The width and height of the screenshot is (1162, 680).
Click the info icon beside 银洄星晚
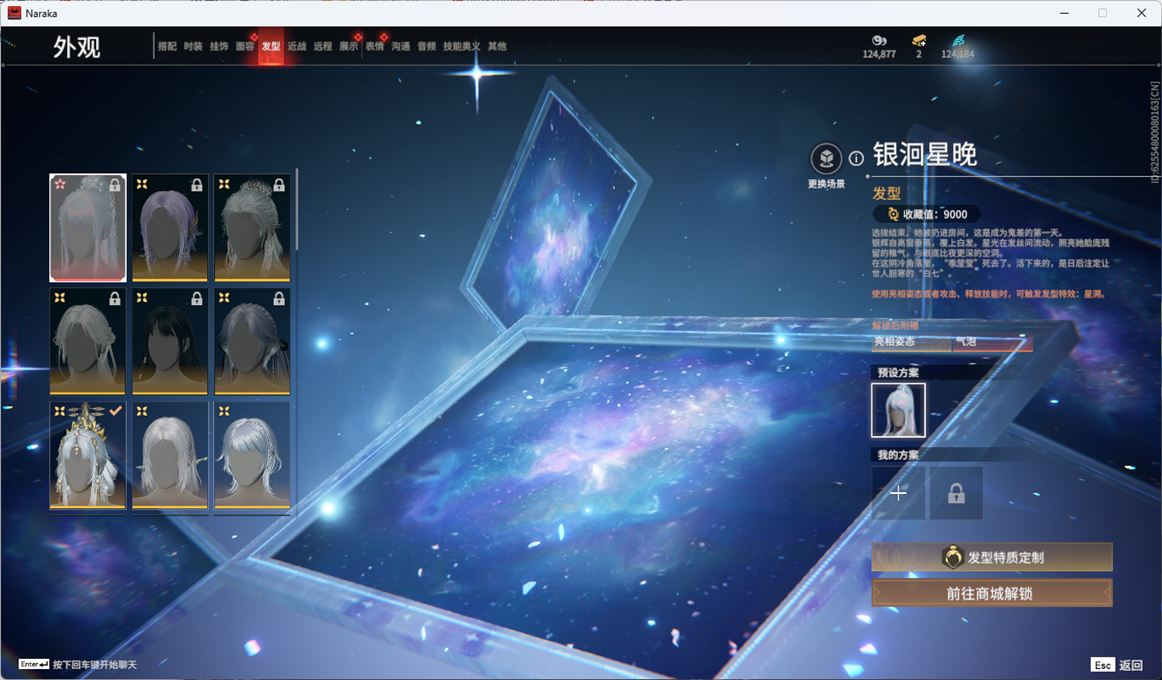[856, 158]
